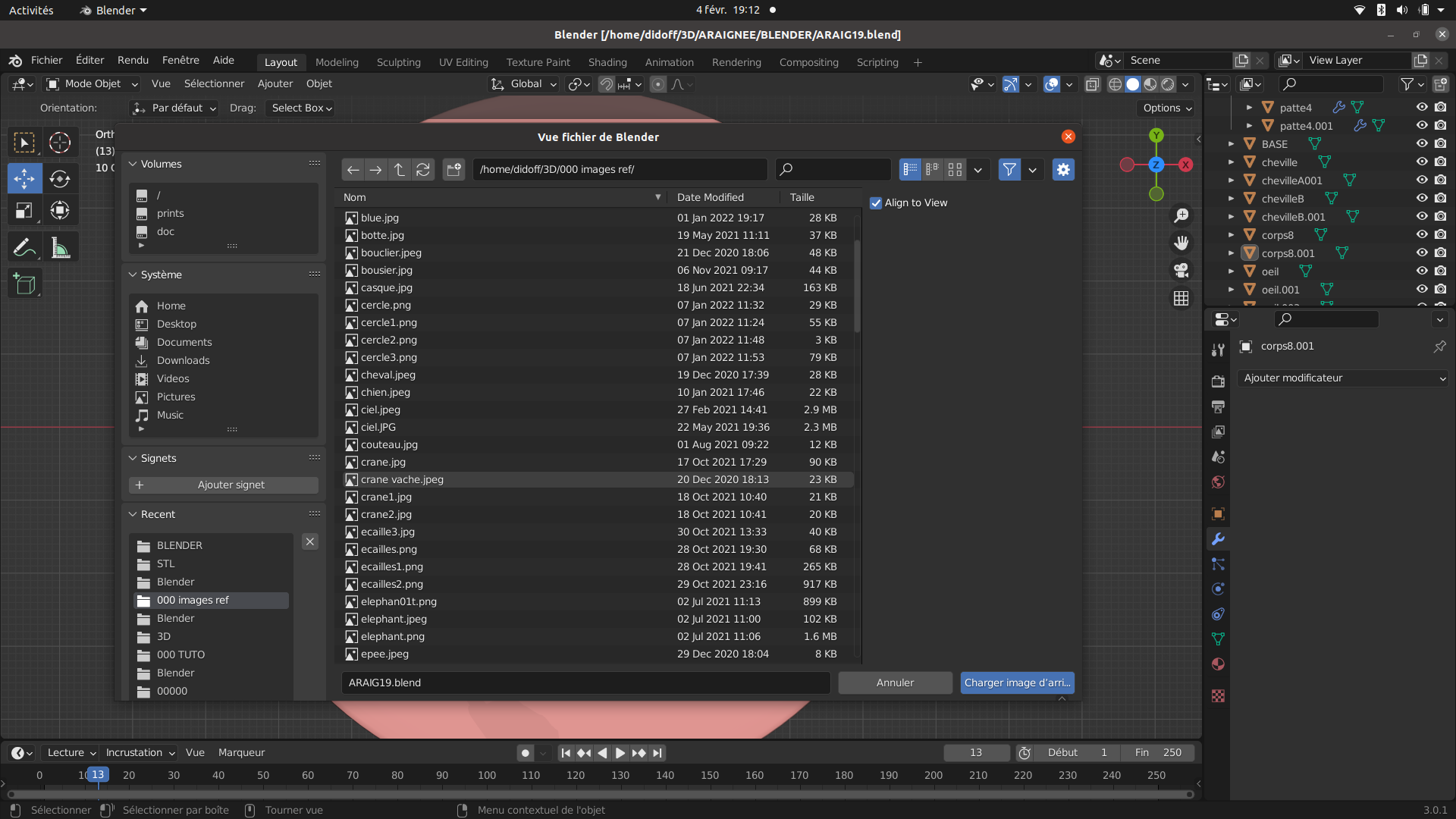The image size is (1456, 819).
Task: Select the Annotate pencil tool
Action: (x=24, y=248)
